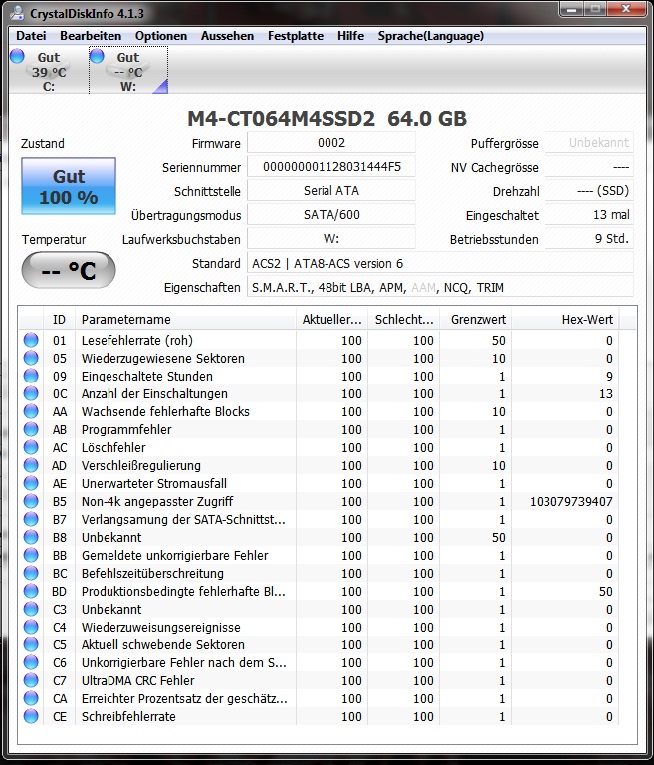Click the CrystalDiskInfo title bar icon

click(x=17, y=13)
